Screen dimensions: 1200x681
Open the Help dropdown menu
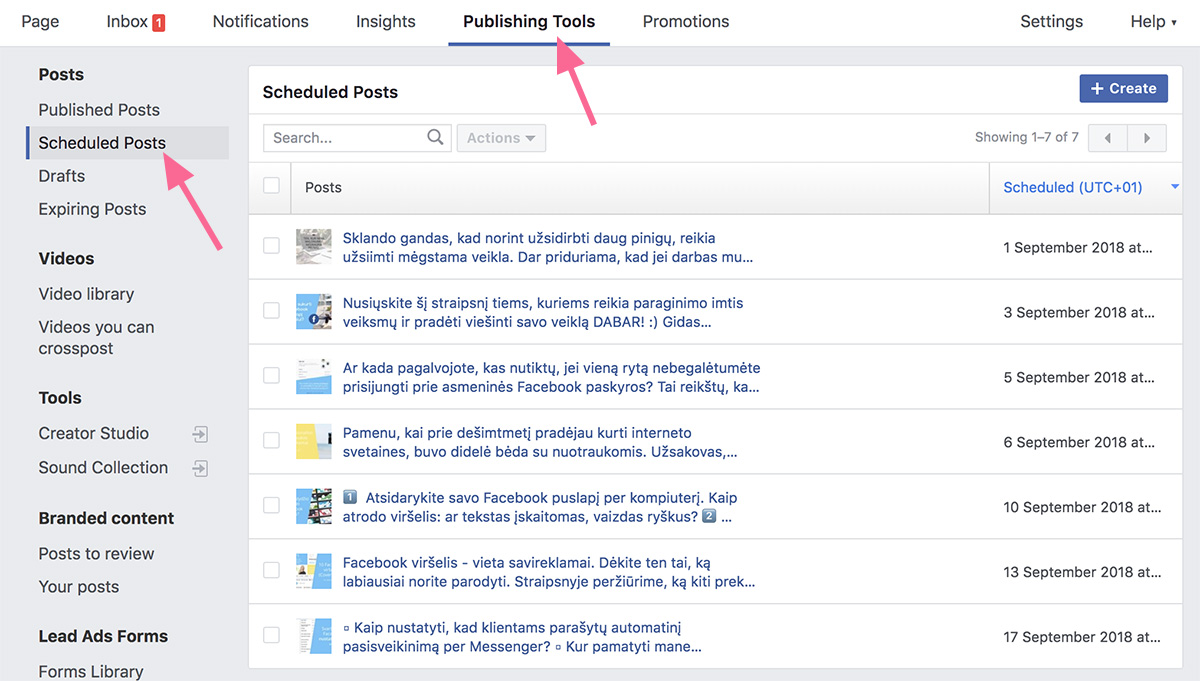tap(1153, 21)
